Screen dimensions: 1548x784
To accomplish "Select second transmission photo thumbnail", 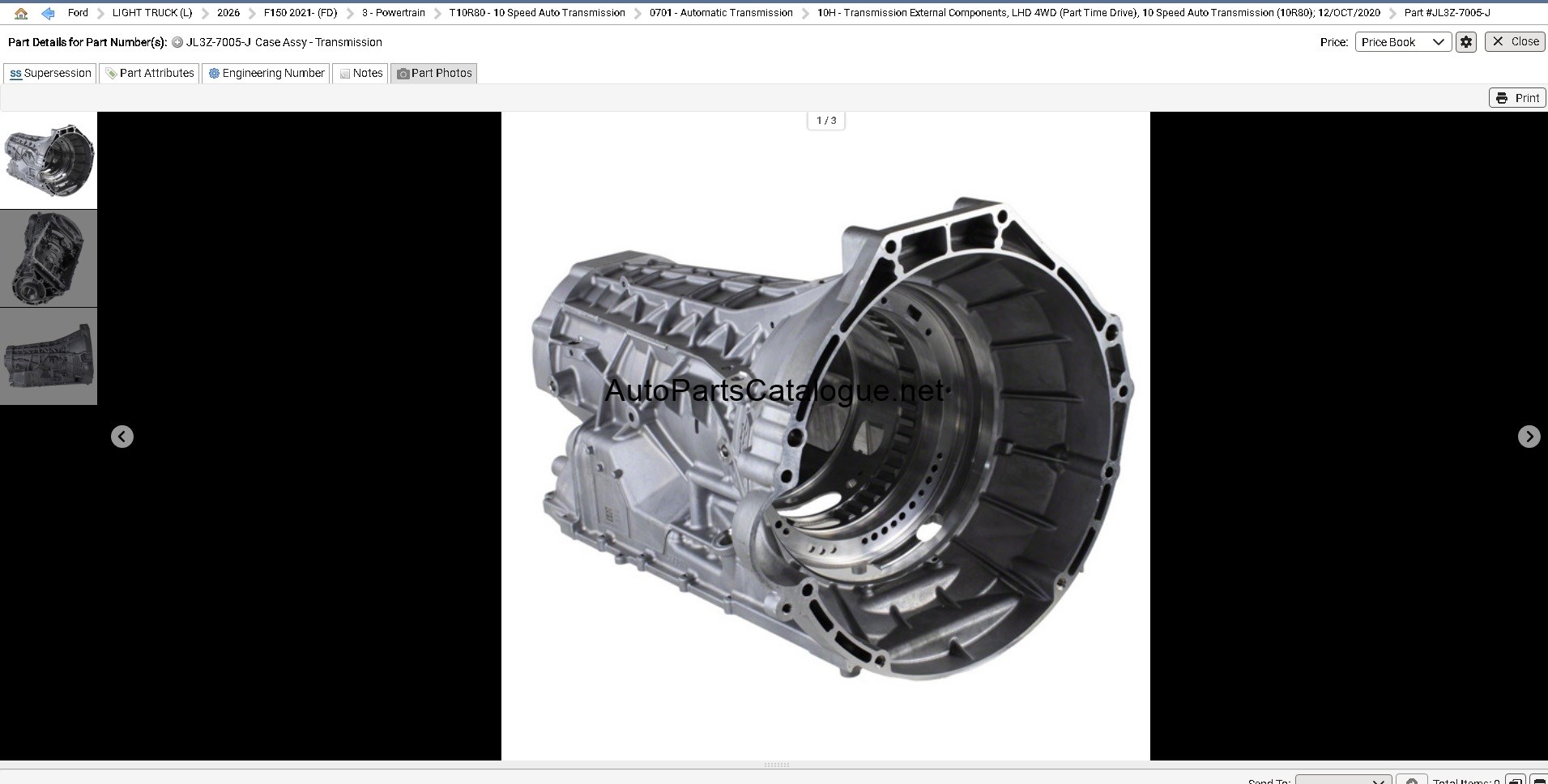I will [49, 258].
